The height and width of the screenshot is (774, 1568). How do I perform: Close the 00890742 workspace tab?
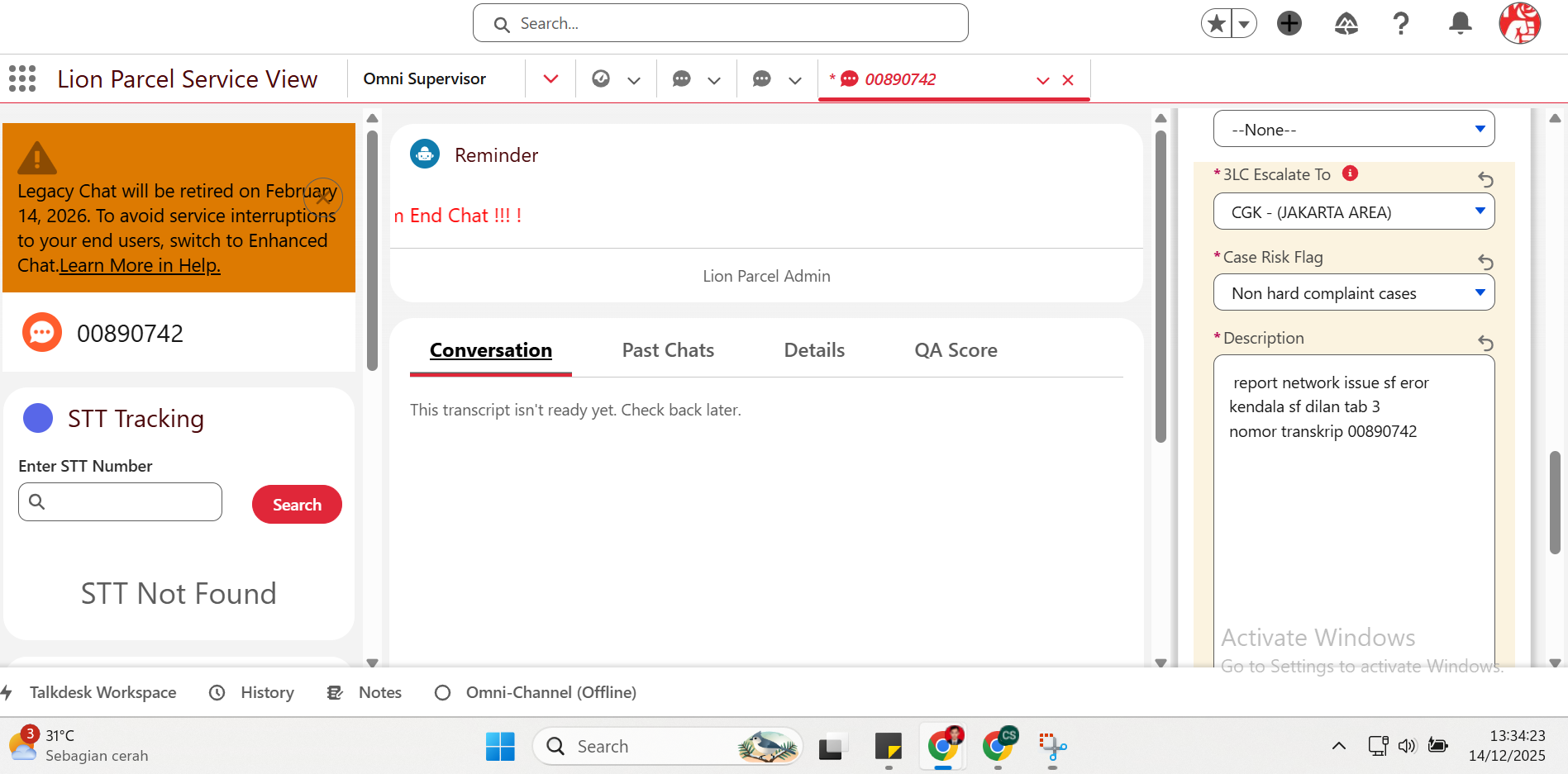point(1068,80)
